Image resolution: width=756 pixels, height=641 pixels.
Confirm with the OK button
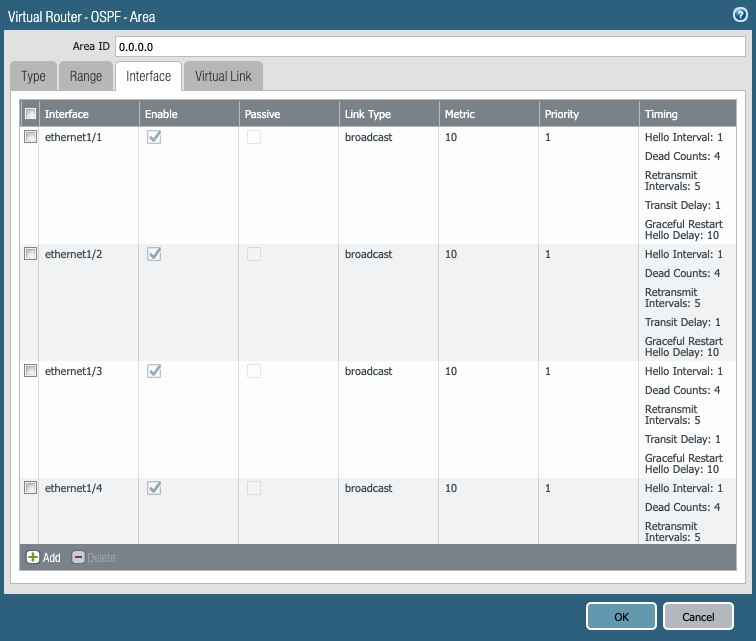(621, 616)
